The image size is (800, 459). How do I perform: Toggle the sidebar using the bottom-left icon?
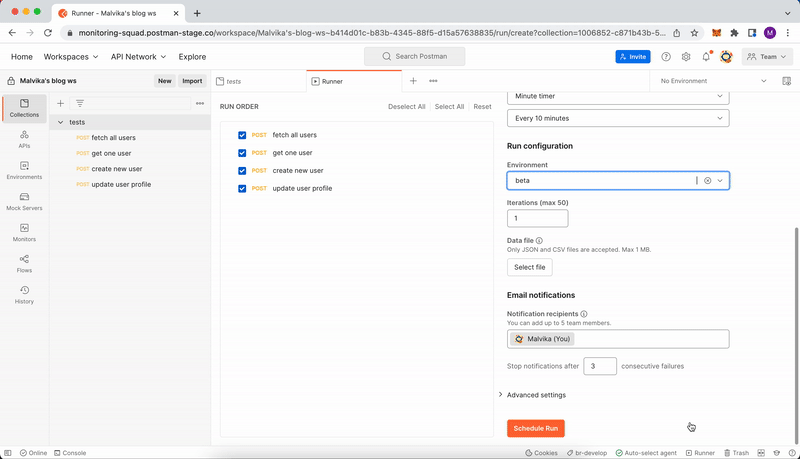point(8,453)
